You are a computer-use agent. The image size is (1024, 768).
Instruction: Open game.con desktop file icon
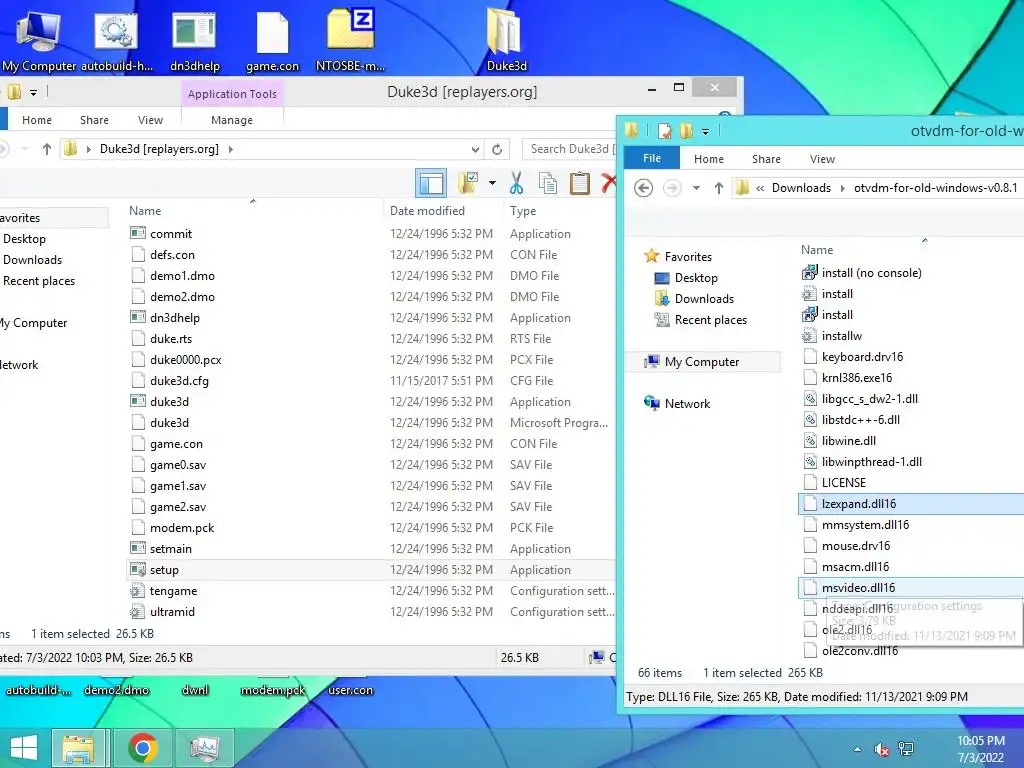[x=272, y=39]
